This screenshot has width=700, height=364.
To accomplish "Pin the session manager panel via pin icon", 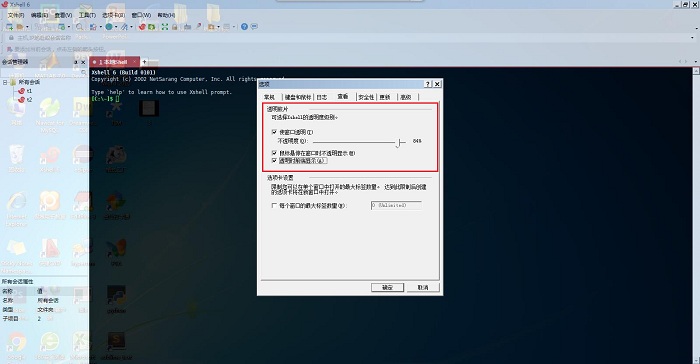I will click(75, 62).
